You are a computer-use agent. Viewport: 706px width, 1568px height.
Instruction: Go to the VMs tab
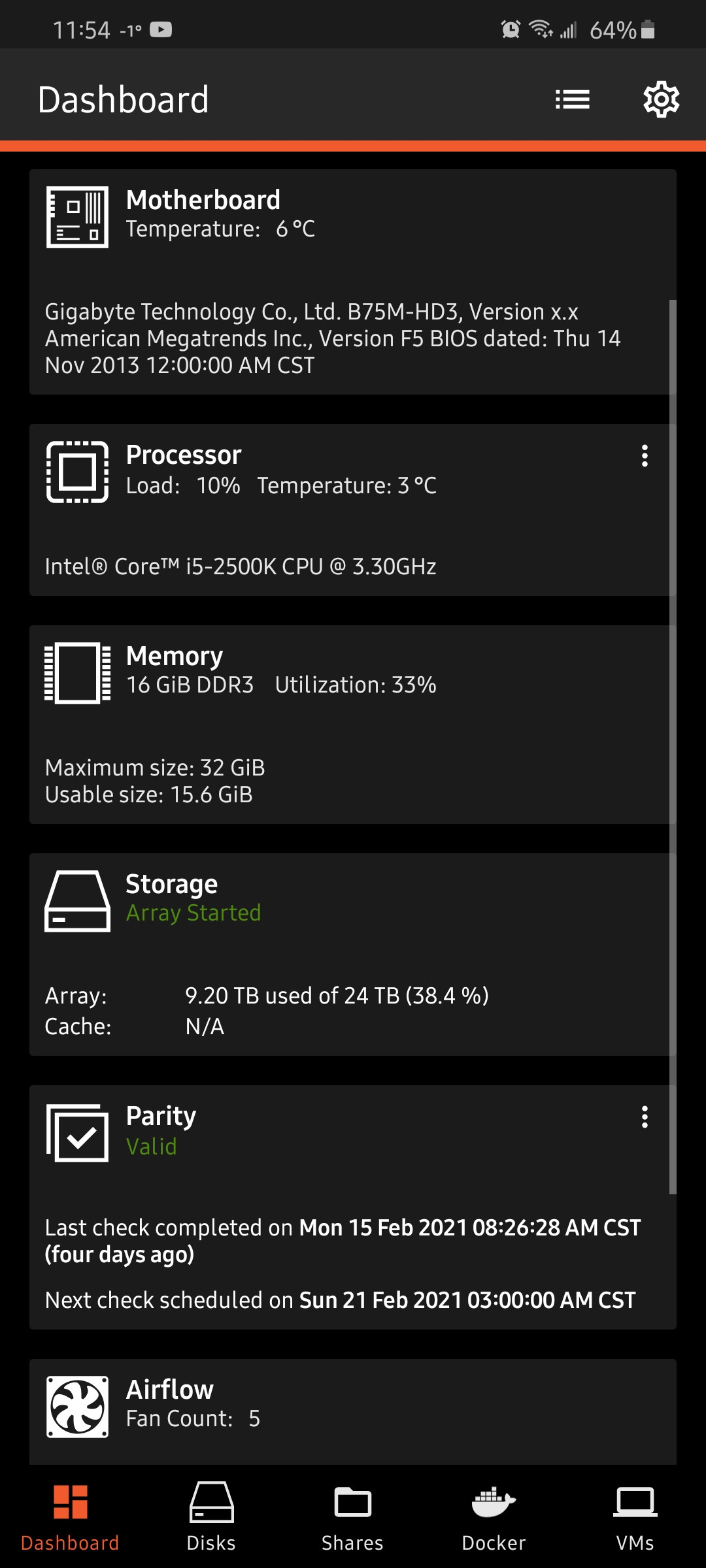[x=635, y=1516]
